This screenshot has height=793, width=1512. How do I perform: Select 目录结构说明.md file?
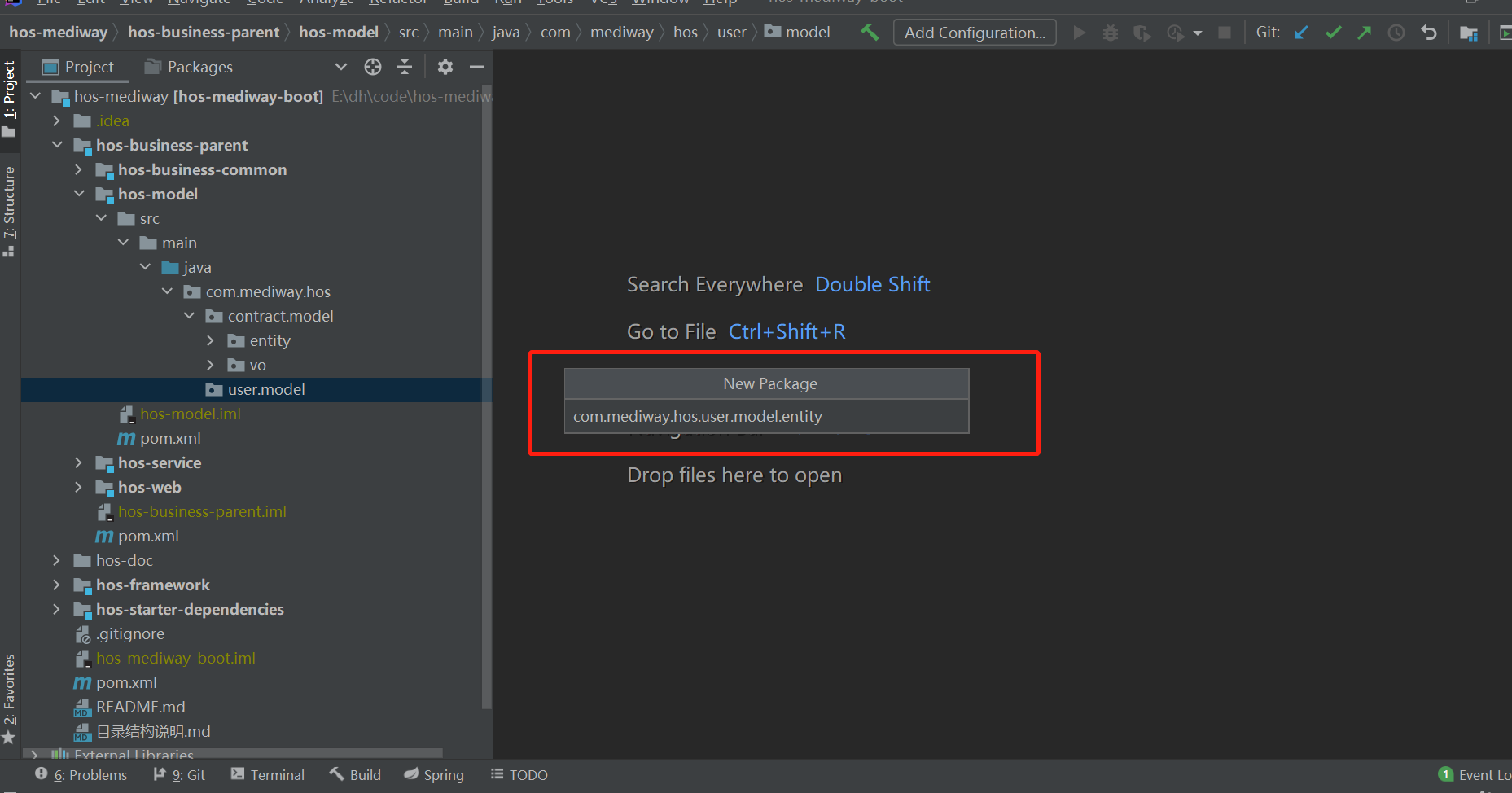153,731
